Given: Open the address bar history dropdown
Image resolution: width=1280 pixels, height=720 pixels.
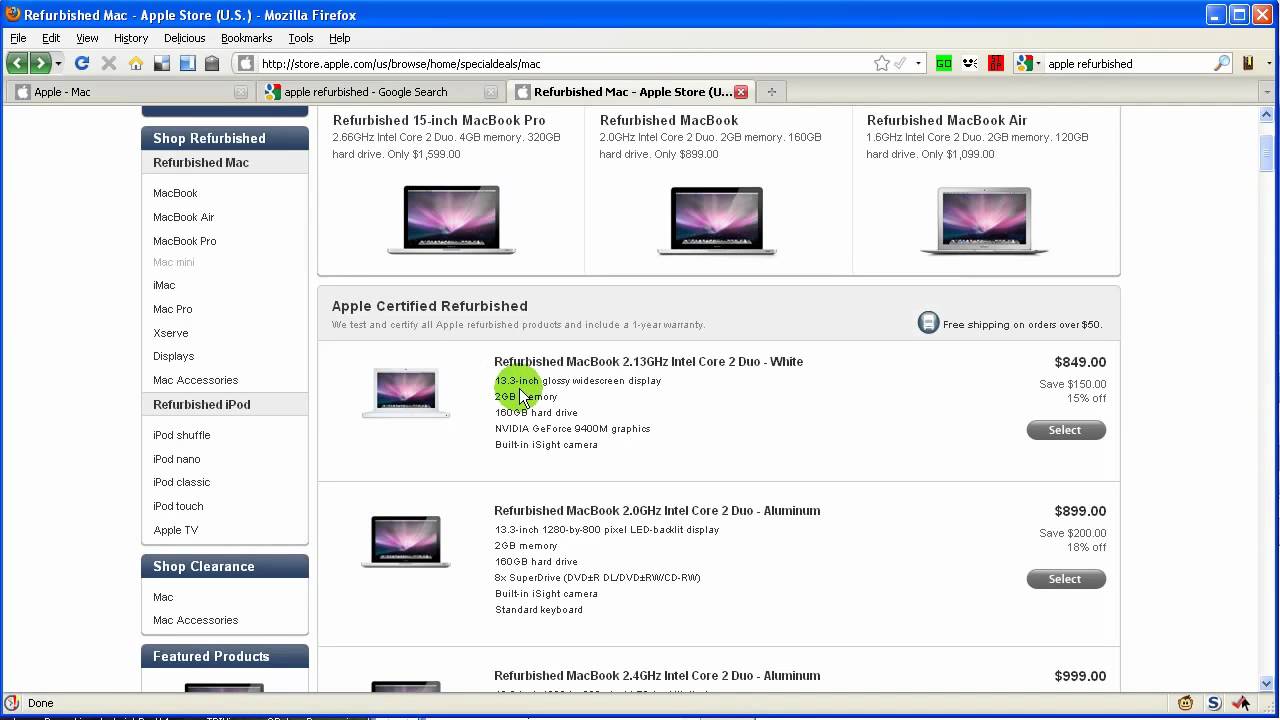Looking at the screenshot, I should (918, 63).
